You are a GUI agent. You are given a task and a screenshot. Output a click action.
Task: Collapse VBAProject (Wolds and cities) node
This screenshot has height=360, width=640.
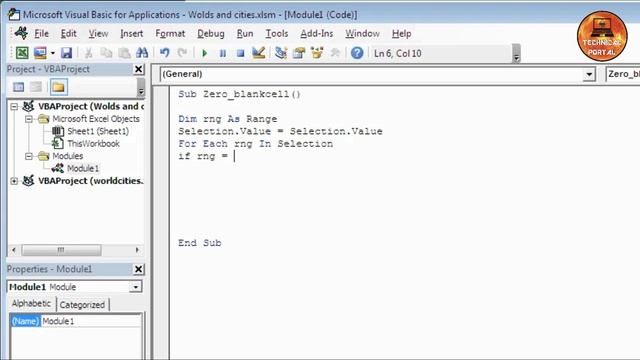[14, 107]
